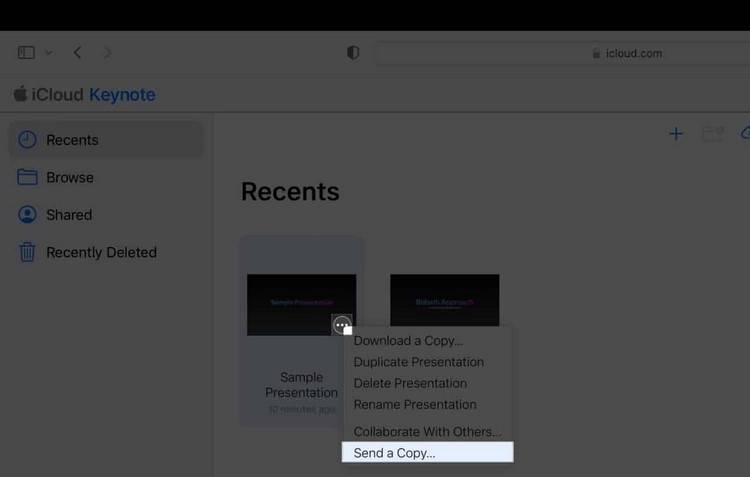The image size is (750, 477).
Task: Open the privacy shield report icon
Action: (x=353, y=53)
